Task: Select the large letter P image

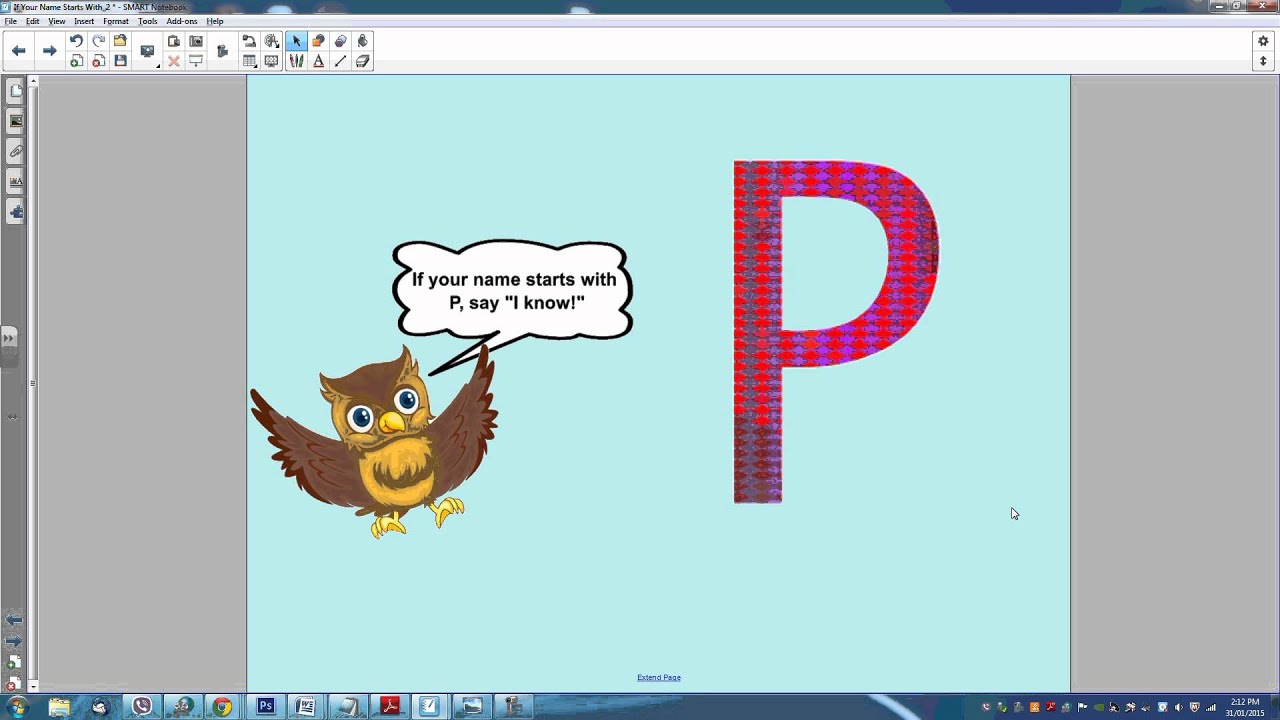Action: point(835,331)
